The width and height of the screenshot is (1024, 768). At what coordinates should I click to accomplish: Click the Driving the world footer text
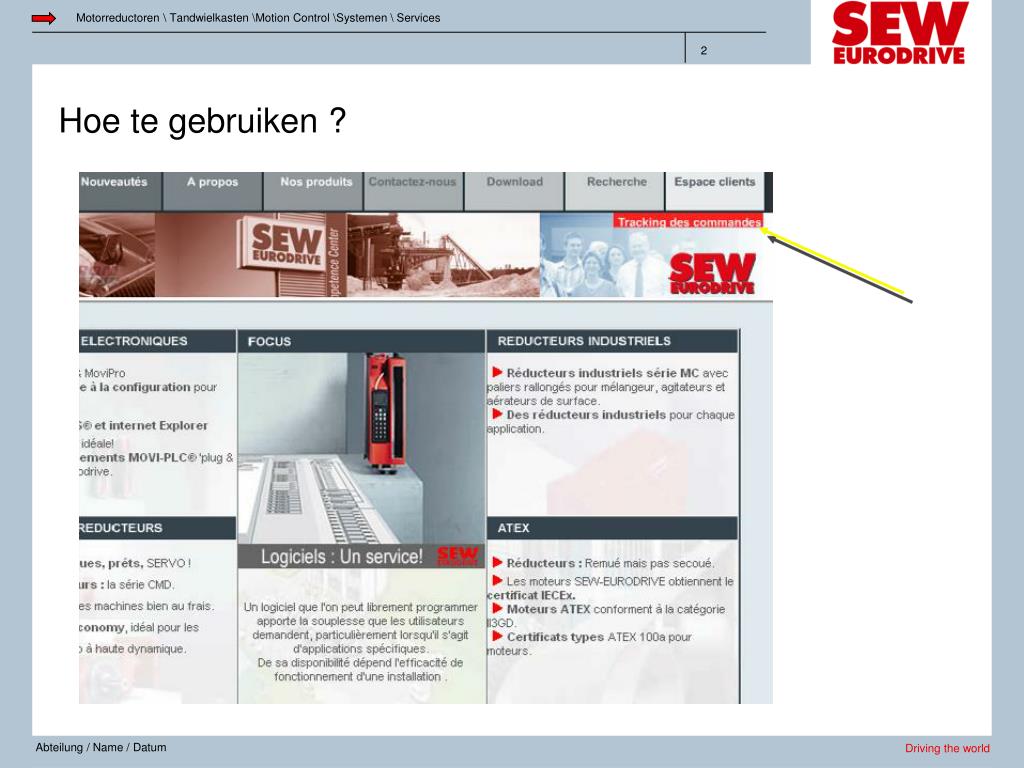[x=947, y=748]
